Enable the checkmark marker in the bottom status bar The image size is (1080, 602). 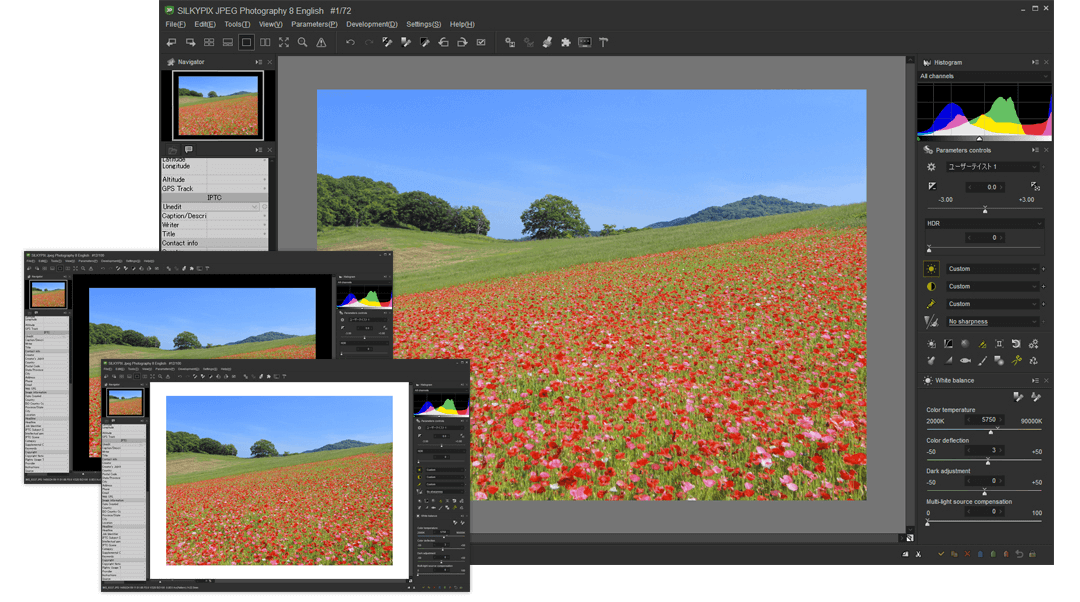[x=941, y=553]
